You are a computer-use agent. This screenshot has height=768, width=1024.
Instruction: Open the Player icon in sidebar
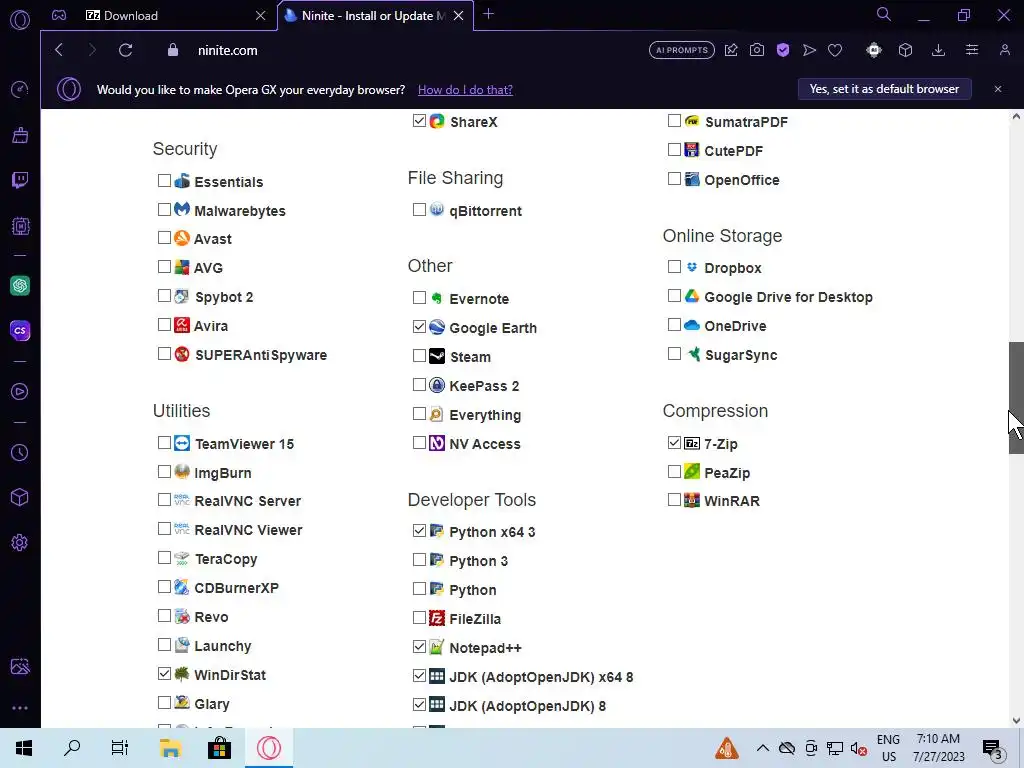[x=20, y=391]
